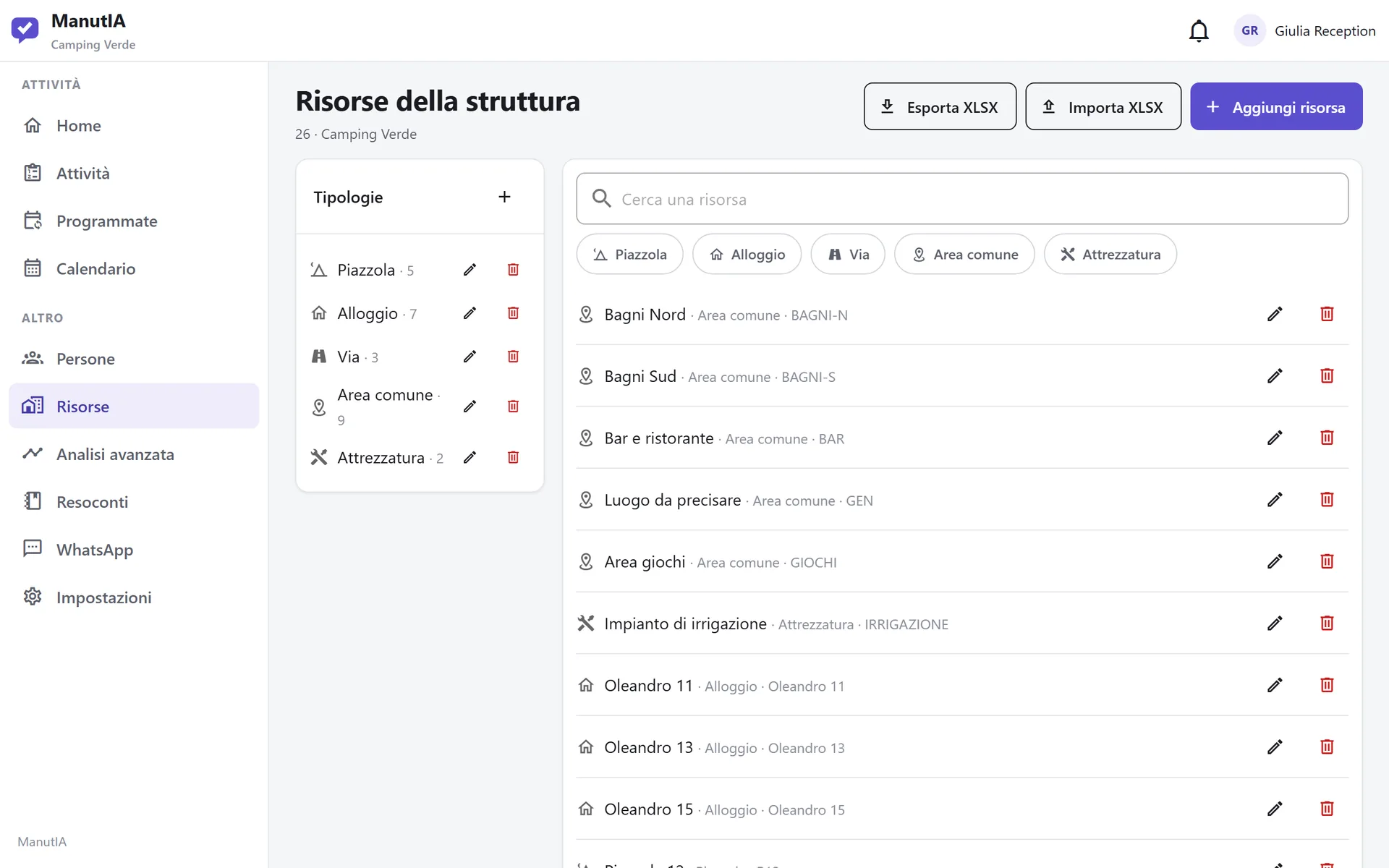Open Calendario in the sidebar
The image size is (1389, 868).
(134, 268)
